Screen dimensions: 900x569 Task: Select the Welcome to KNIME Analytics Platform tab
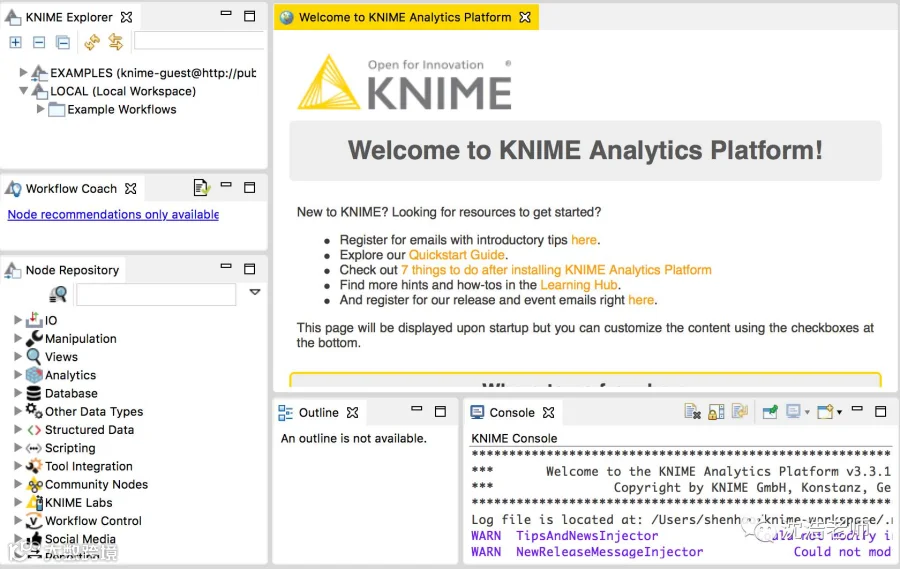pyautogui.click(x=405, y=17)
